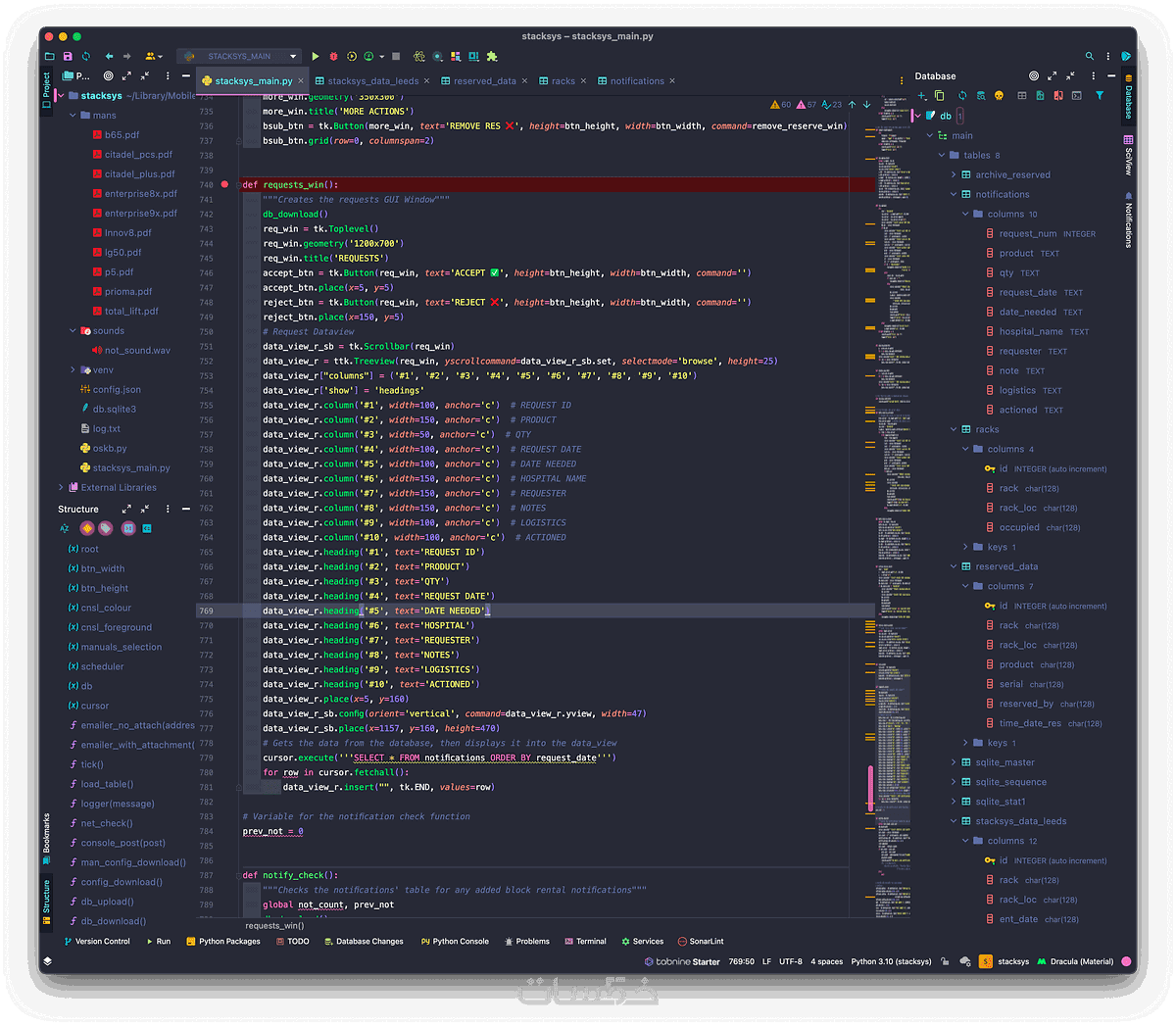
Task: Navigate back with the left arrow icon
Action: point(109,57)
